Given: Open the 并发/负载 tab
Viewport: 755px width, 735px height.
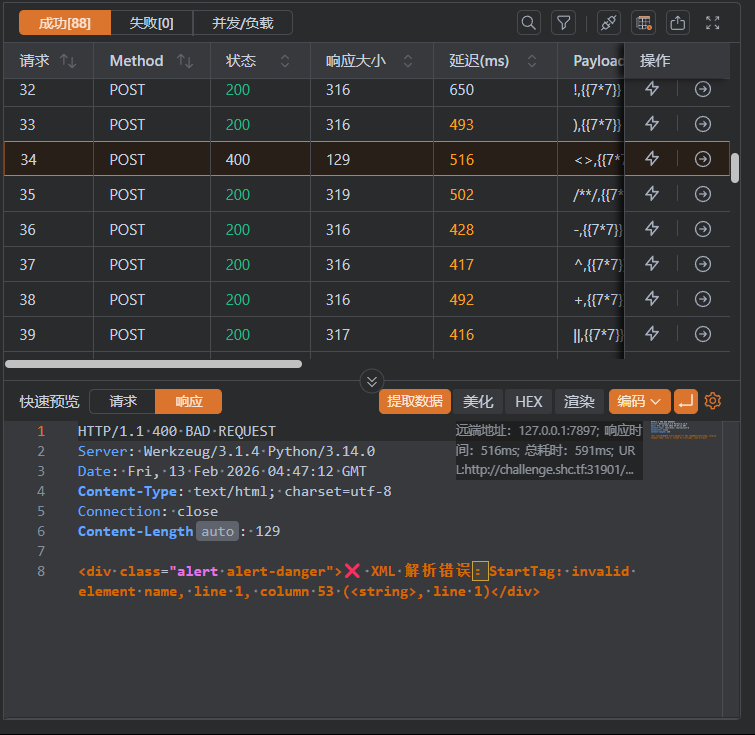Looking at the screenshot, I should pyautogui.click(x=242, y=22).
